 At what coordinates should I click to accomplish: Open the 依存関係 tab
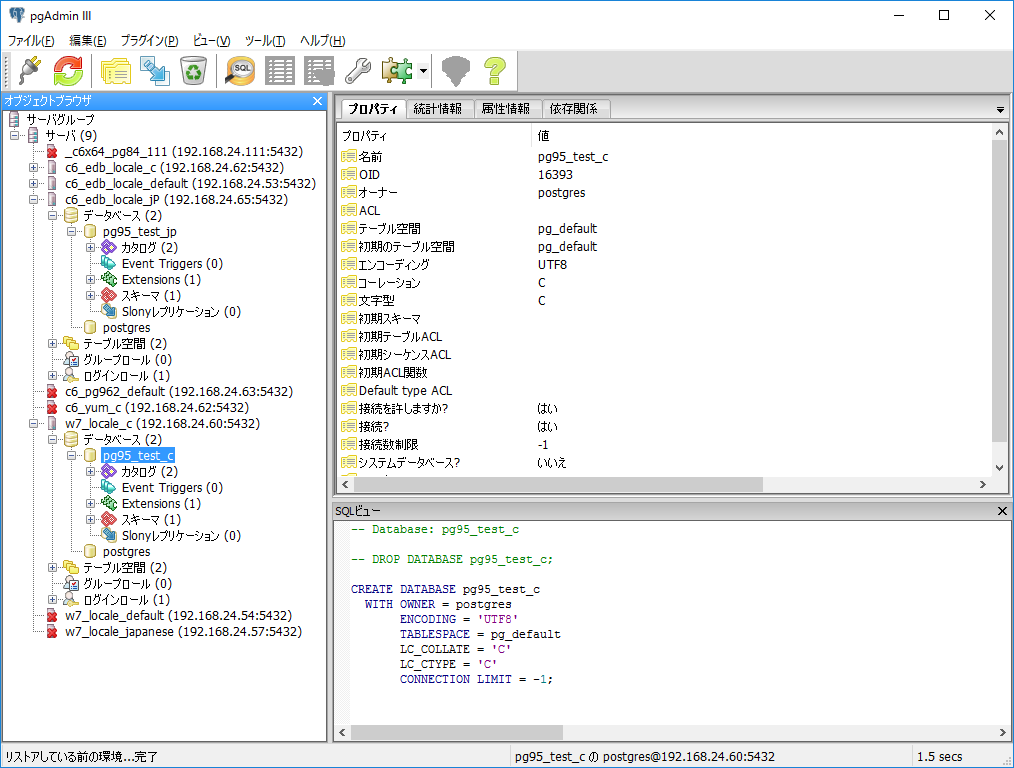click(573, 108)
